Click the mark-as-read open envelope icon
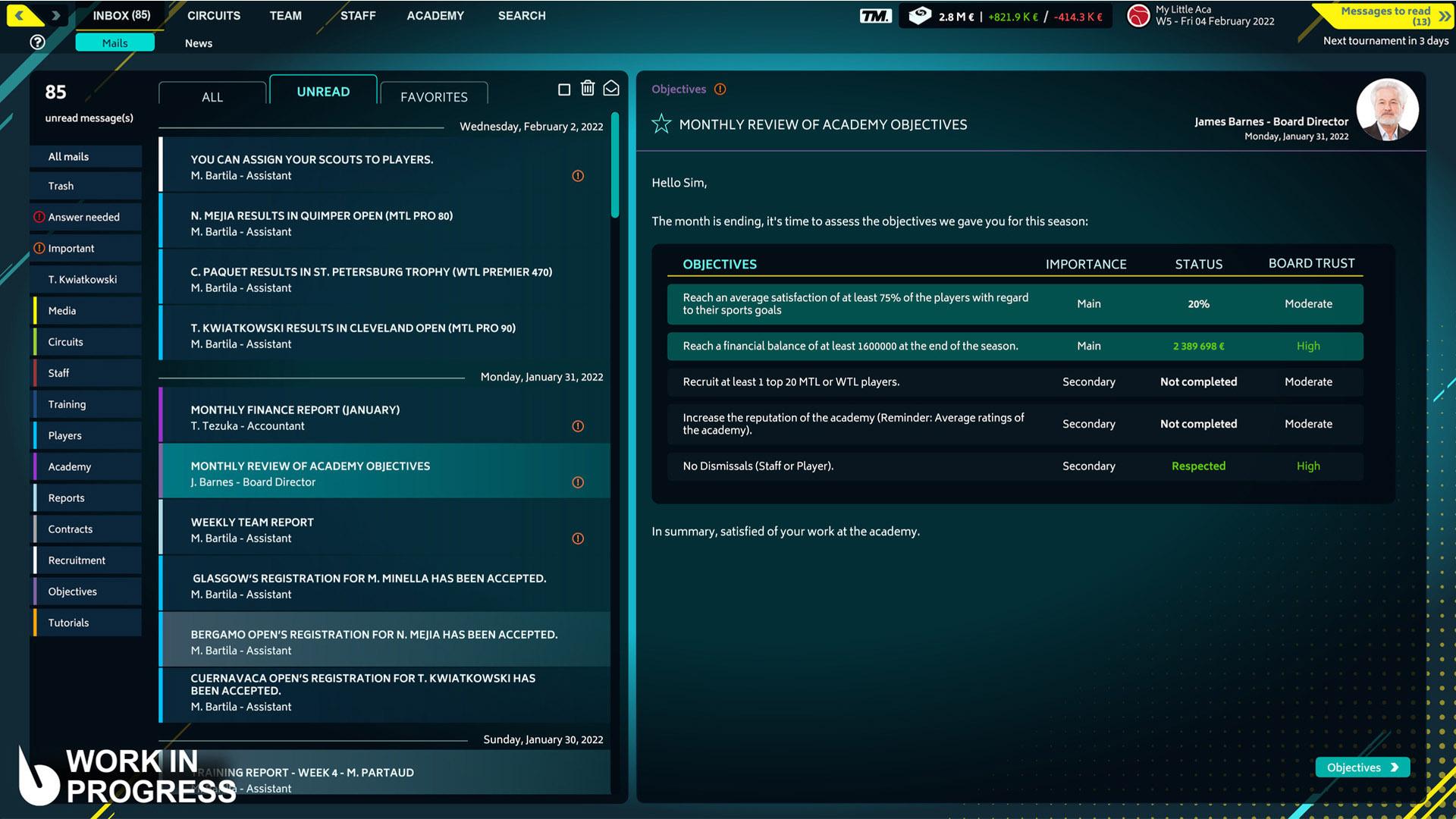 click(x=611, y=89)
